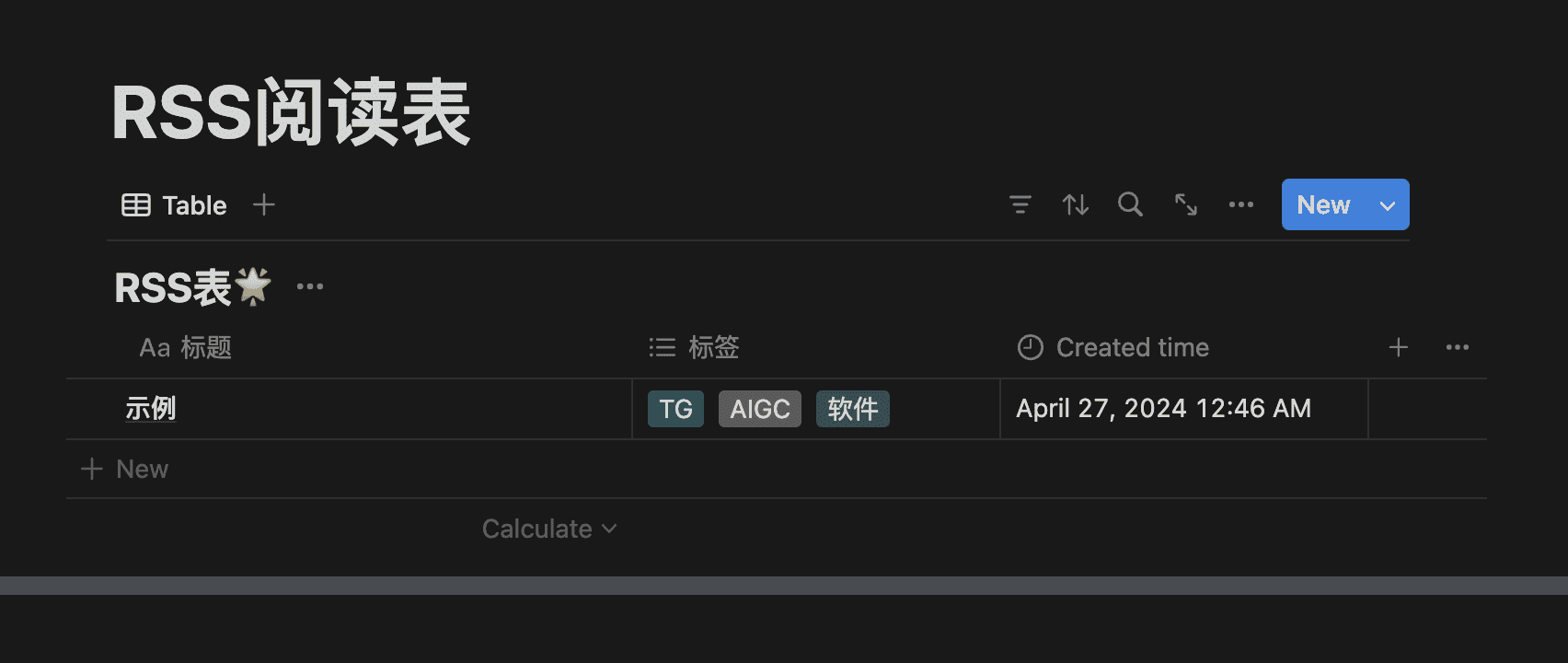
Task: Expand the New button dropdown arrow
Action: click(1387, 205)
